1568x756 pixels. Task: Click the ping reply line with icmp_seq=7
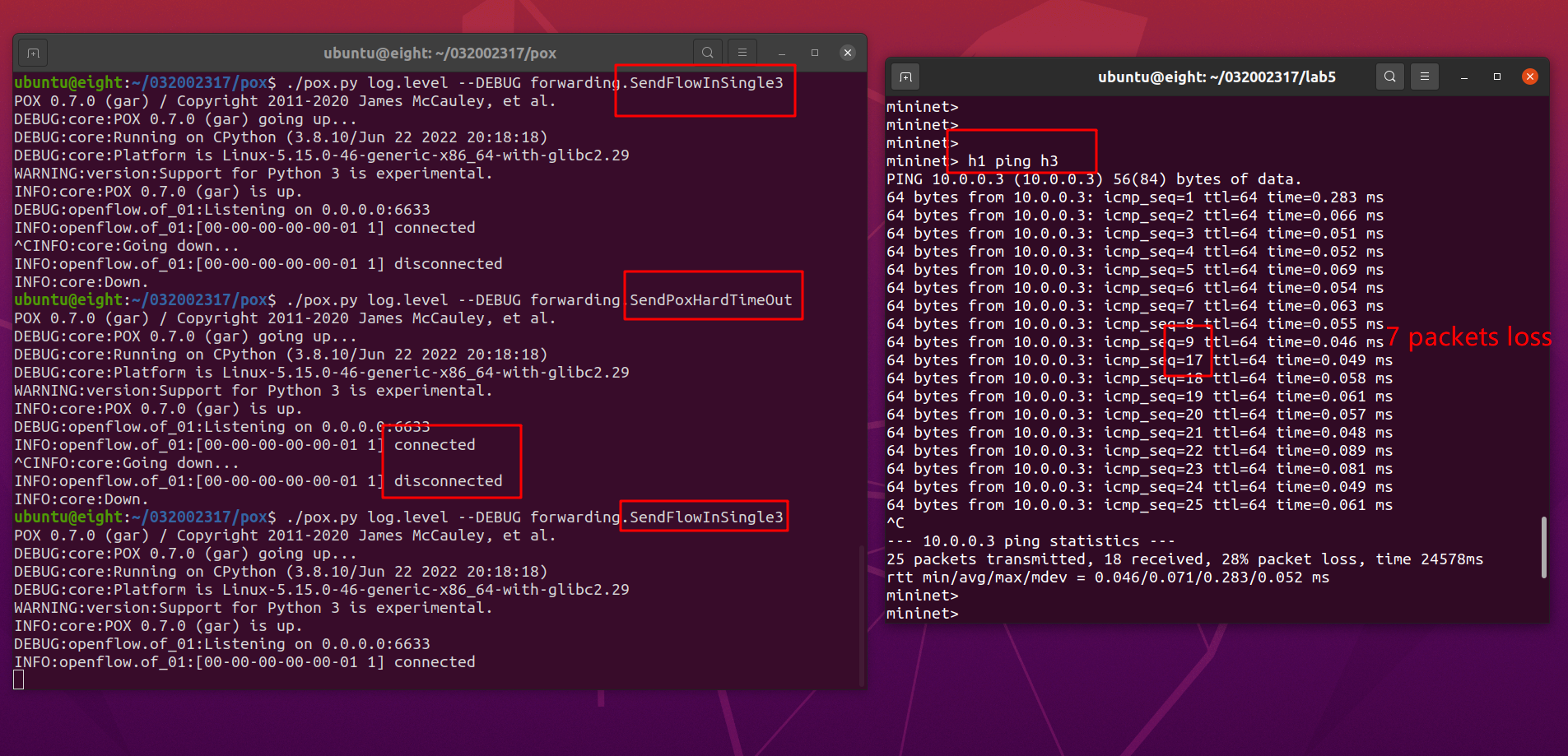pyautogui.click(x=1135, y=306)
